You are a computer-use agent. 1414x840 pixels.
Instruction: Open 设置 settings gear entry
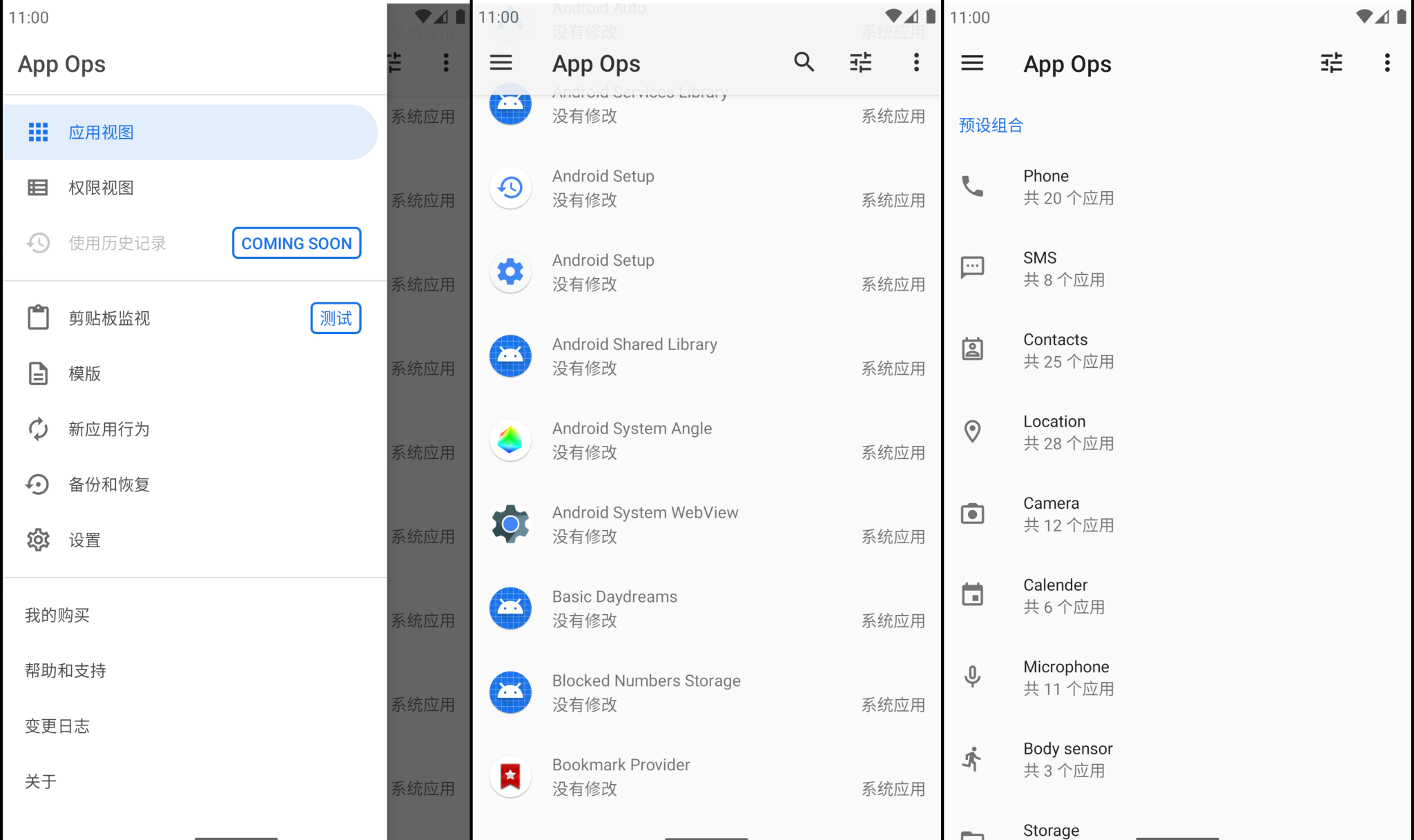[84, 540]
